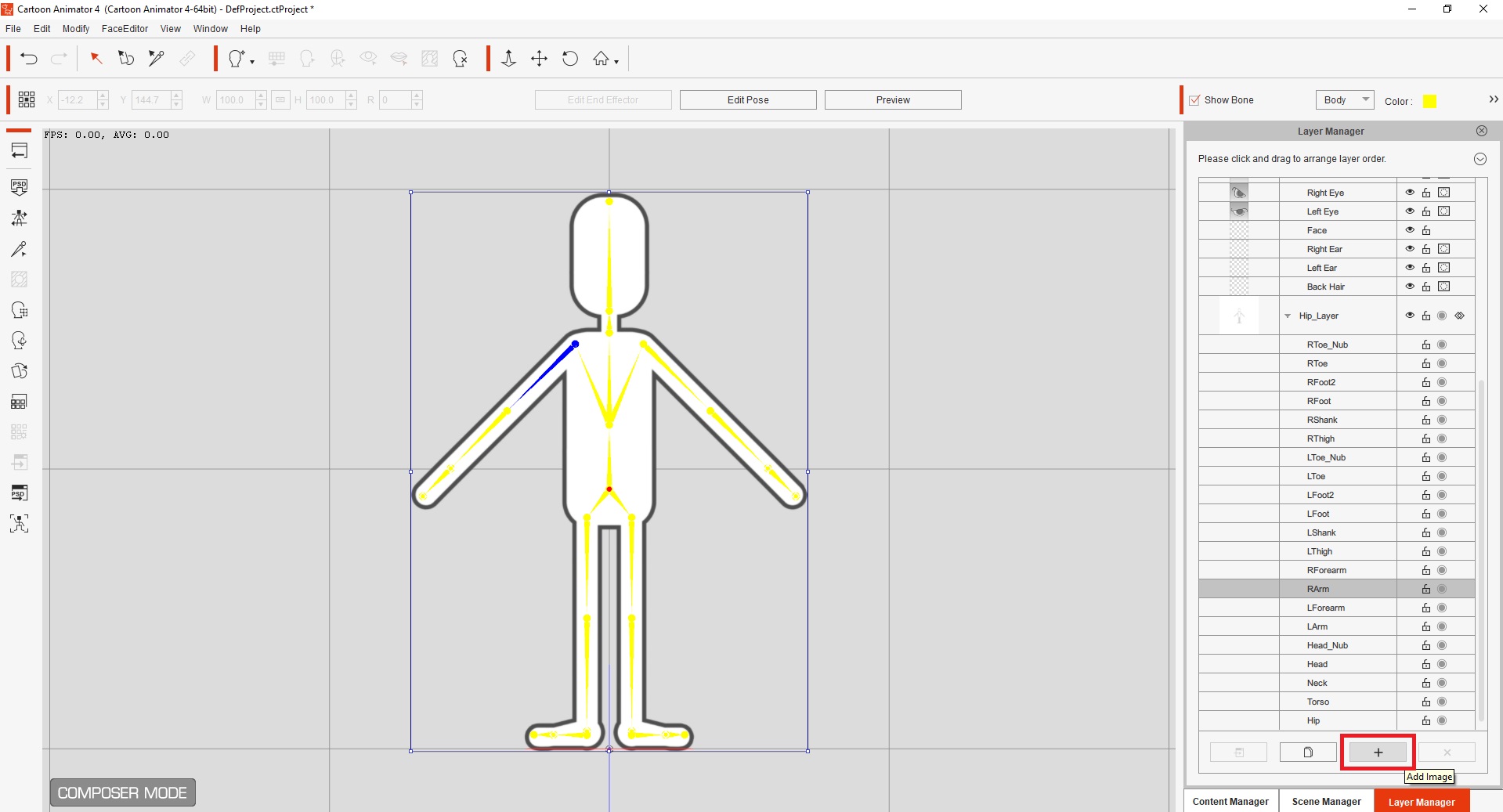Click the home view icon

coord(601,59)
